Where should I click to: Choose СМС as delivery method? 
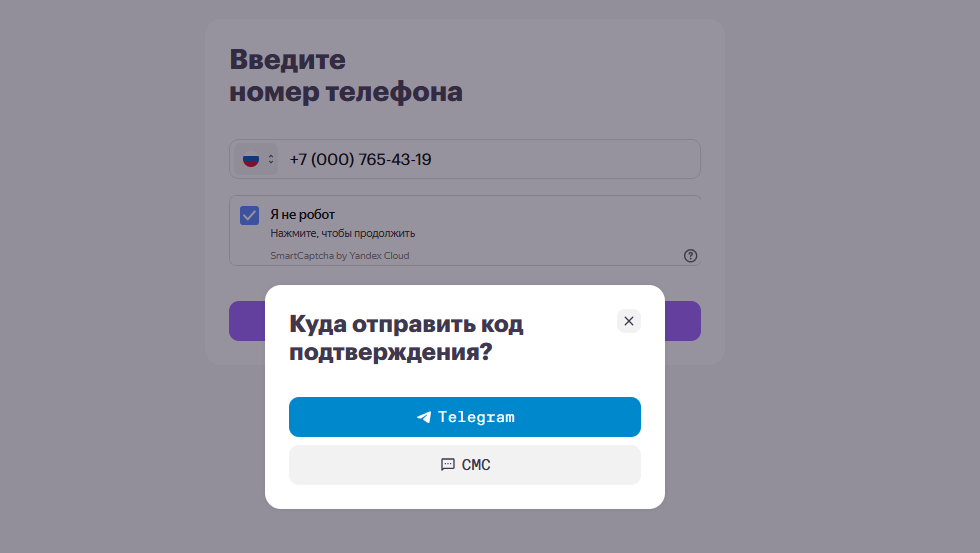(x=464, y=465)
